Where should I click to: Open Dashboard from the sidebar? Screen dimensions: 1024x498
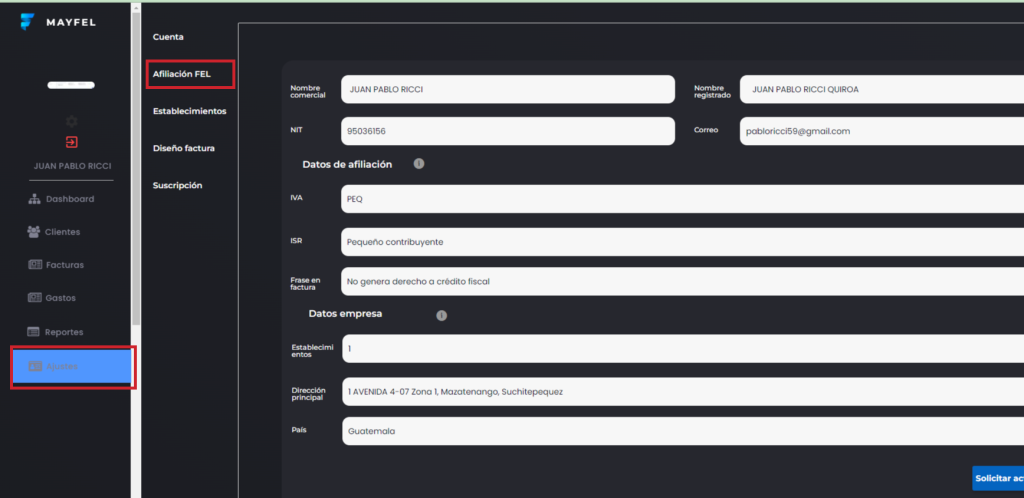[x=62, y=199]
